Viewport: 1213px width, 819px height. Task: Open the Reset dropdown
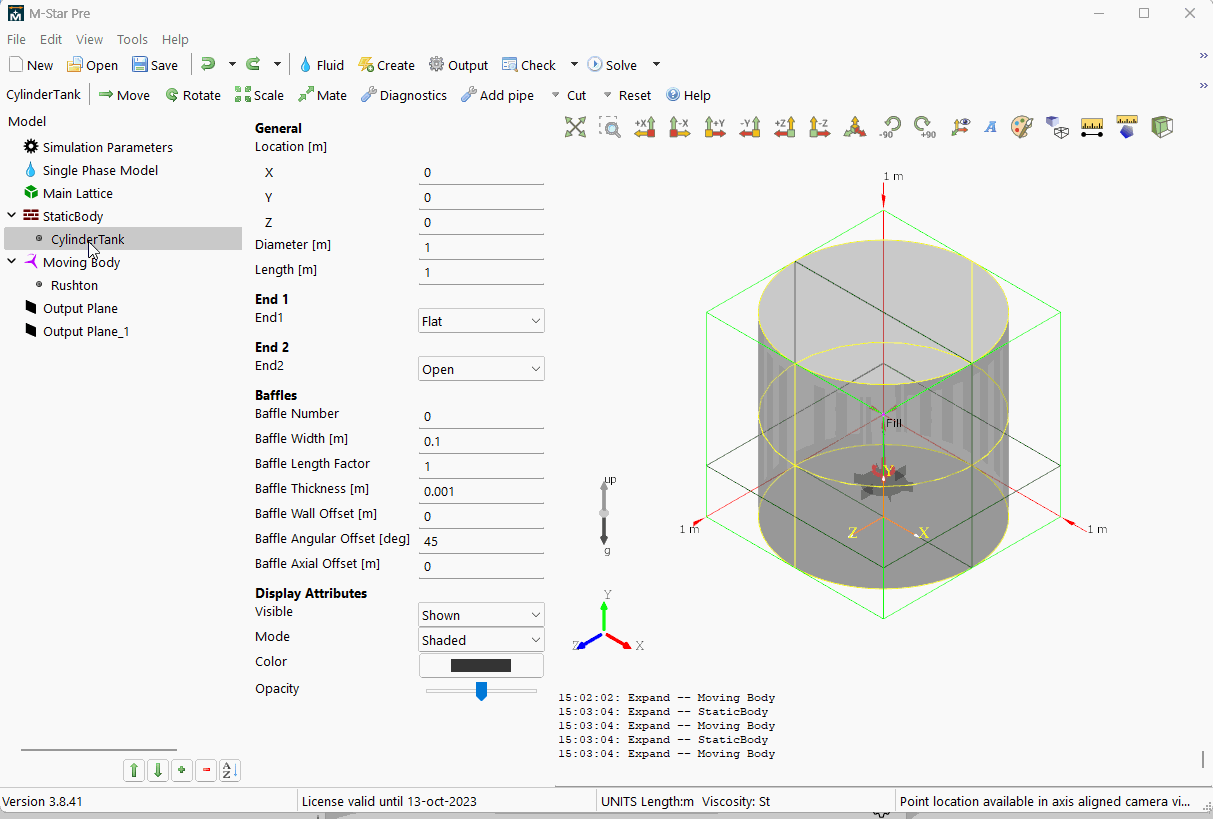(x=626, y=95)
